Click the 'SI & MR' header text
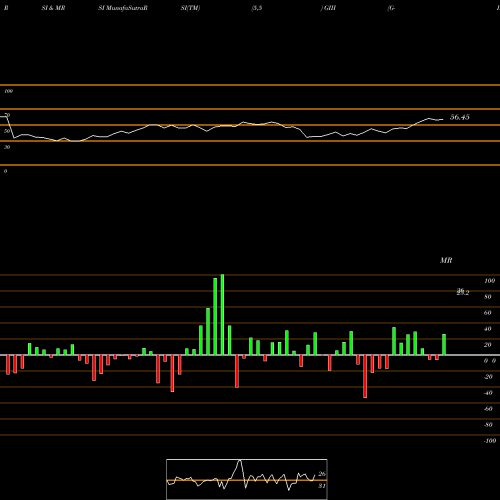500x500 pixels. [x=53, y=8]
